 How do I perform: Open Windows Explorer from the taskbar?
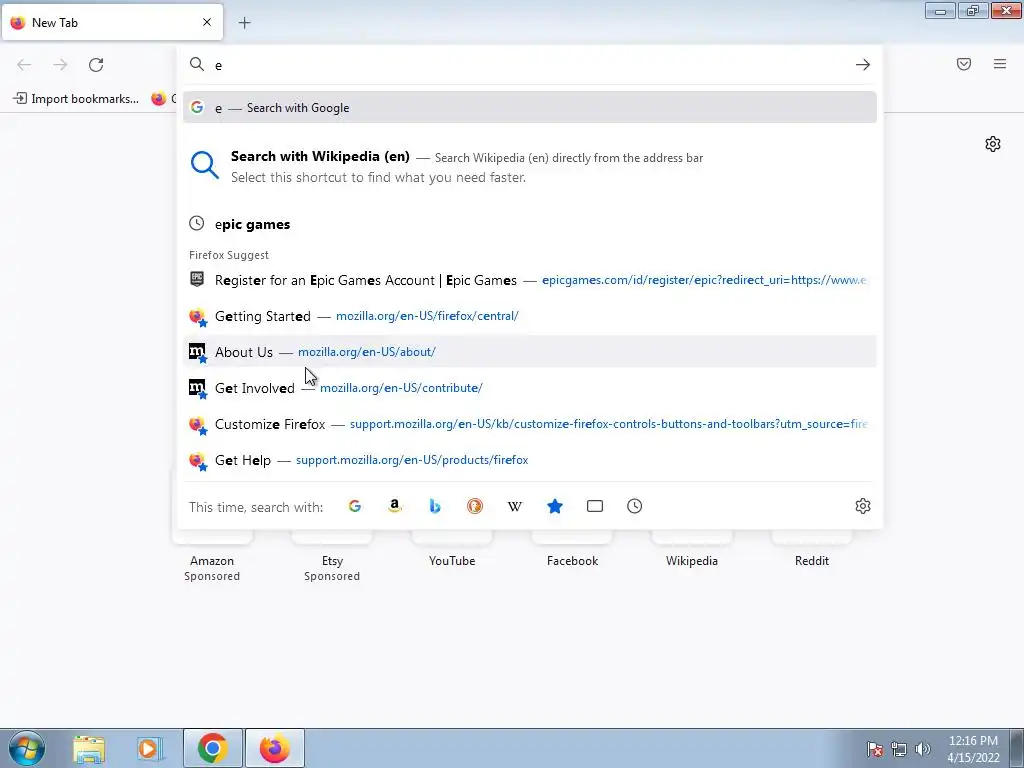tap(89, 748)
